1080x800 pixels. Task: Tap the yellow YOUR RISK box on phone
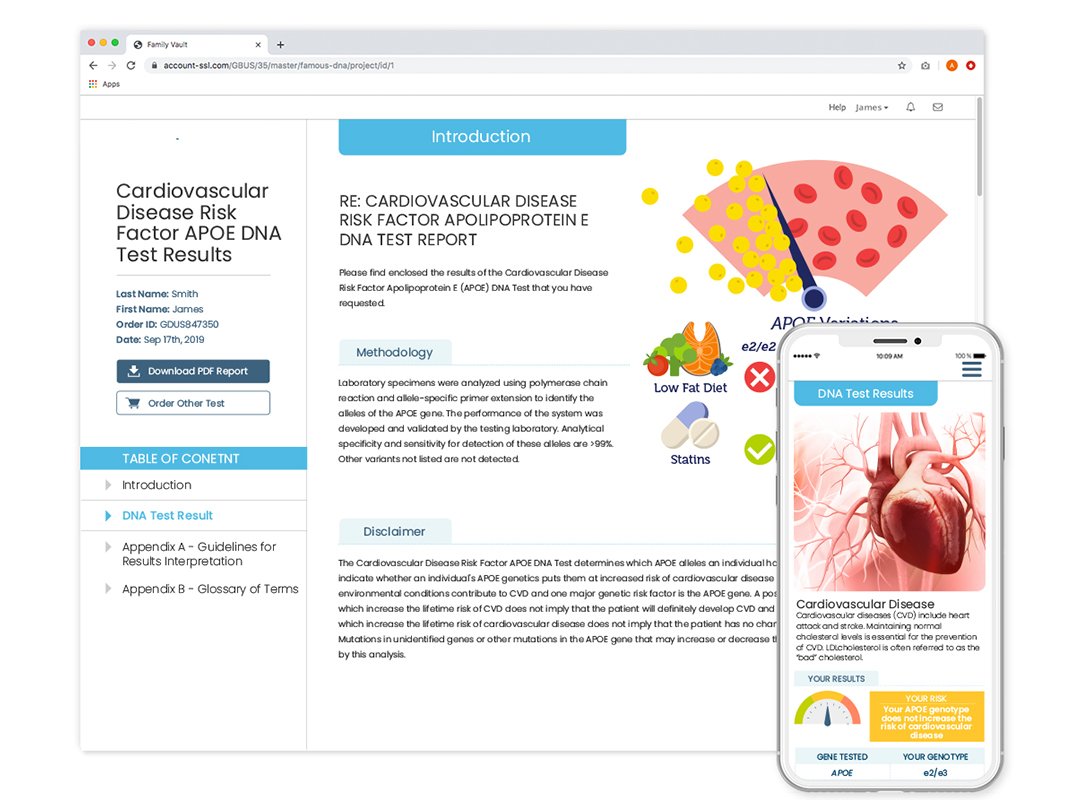click(926, 717)
